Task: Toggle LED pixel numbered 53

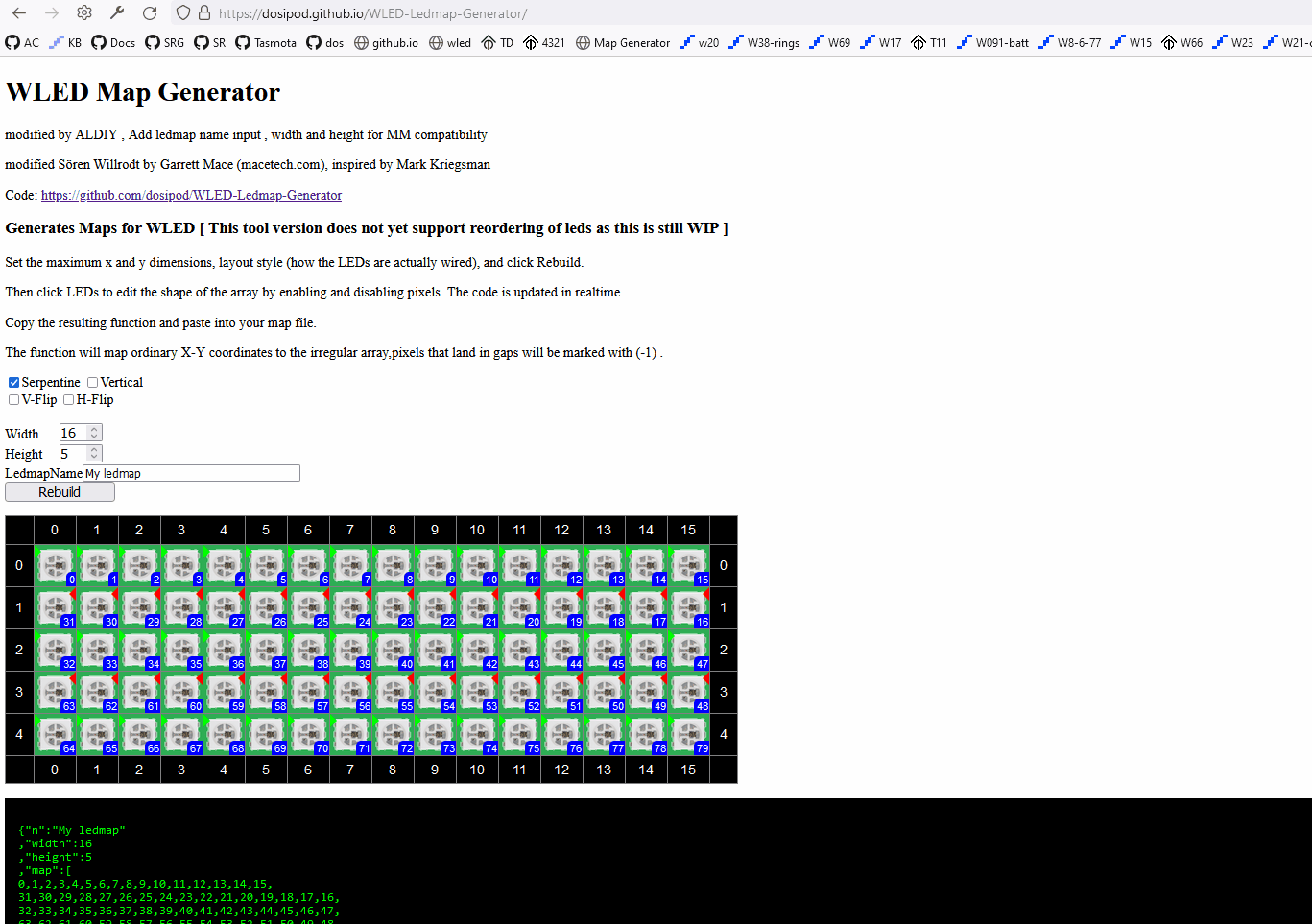Action: tap(478, 692)
